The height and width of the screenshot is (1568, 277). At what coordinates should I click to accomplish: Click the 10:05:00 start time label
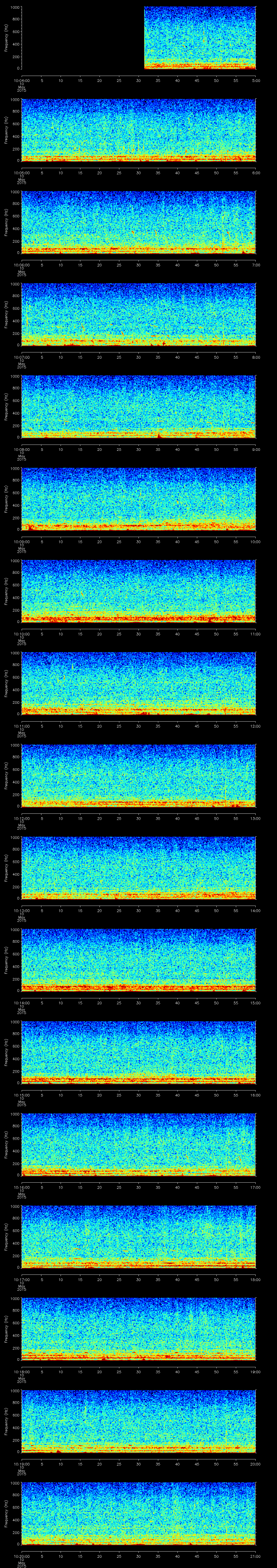click(21, 173)
